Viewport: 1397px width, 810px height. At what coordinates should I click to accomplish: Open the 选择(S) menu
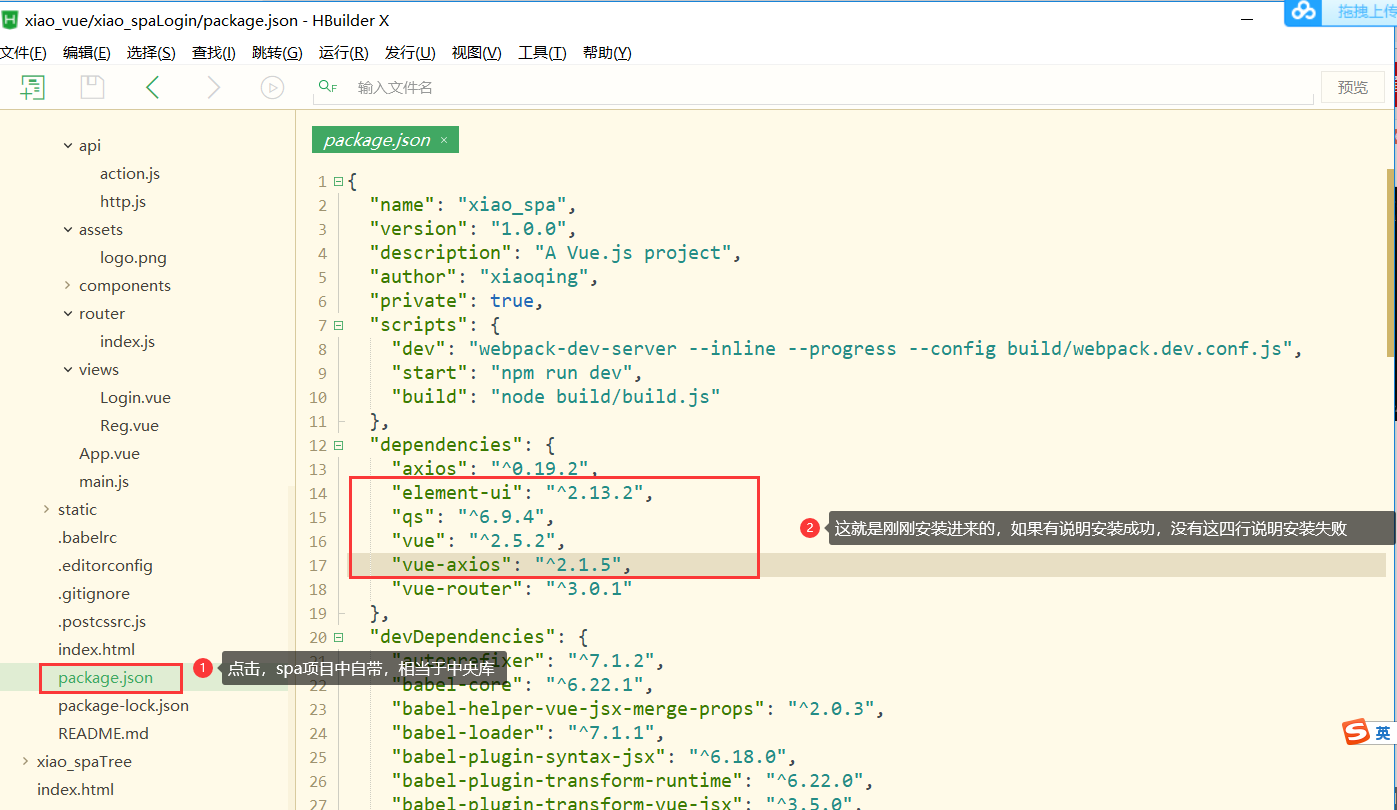[151, 53]
